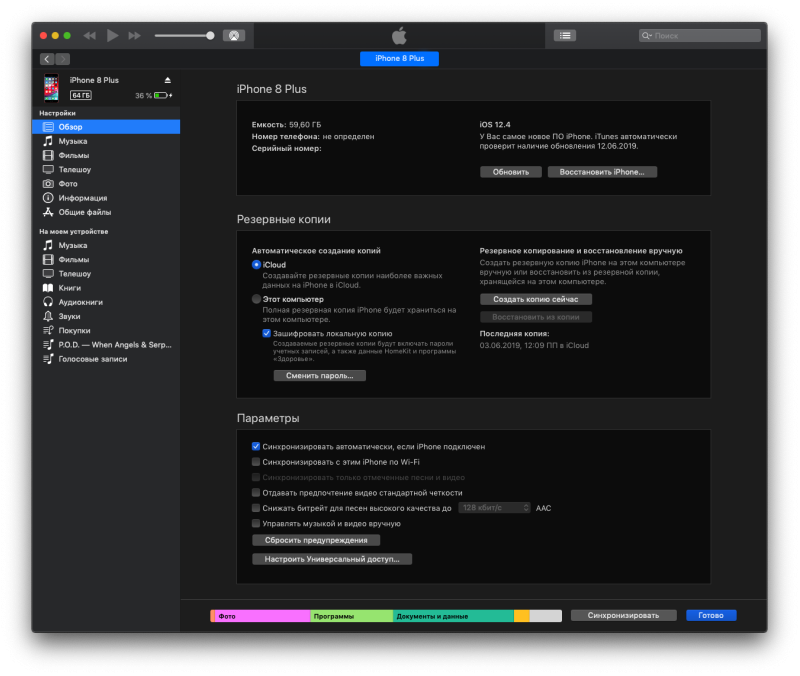Select the iCloud backup radio button
The height and width of the screenshot is (676, 800).
257,265
